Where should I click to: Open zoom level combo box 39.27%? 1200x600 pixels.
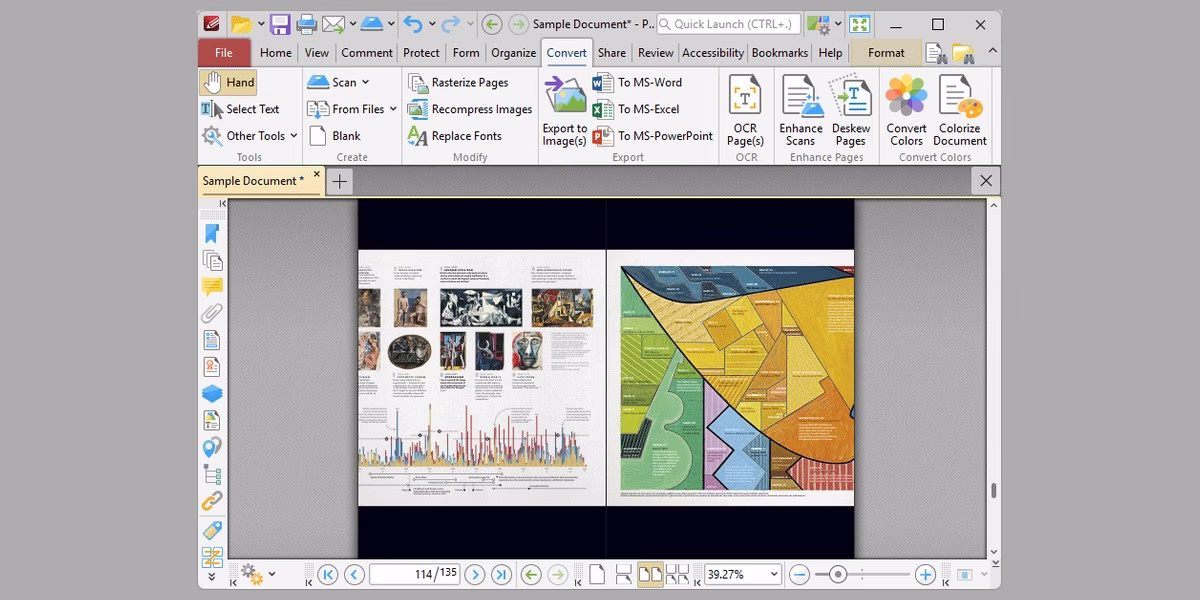[742, 574]
